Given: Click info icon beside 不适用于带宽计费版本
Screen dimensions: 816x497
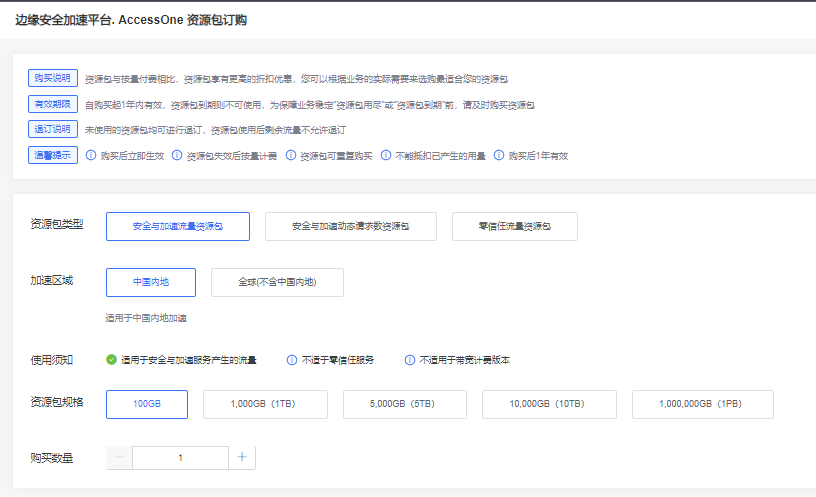Looking at the screenshot, I should pyautogui.click(x=410, y=360).
